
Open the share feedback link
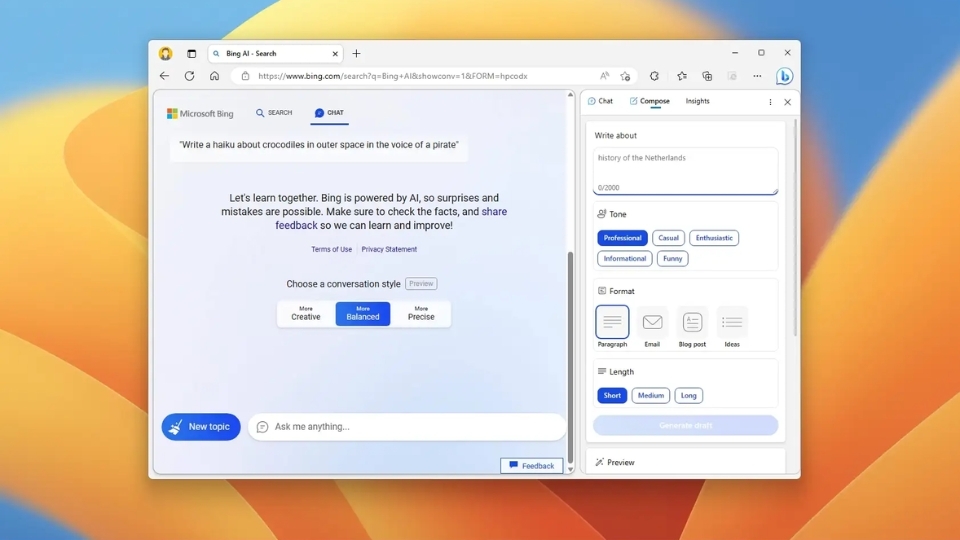[x=391, y=219]
